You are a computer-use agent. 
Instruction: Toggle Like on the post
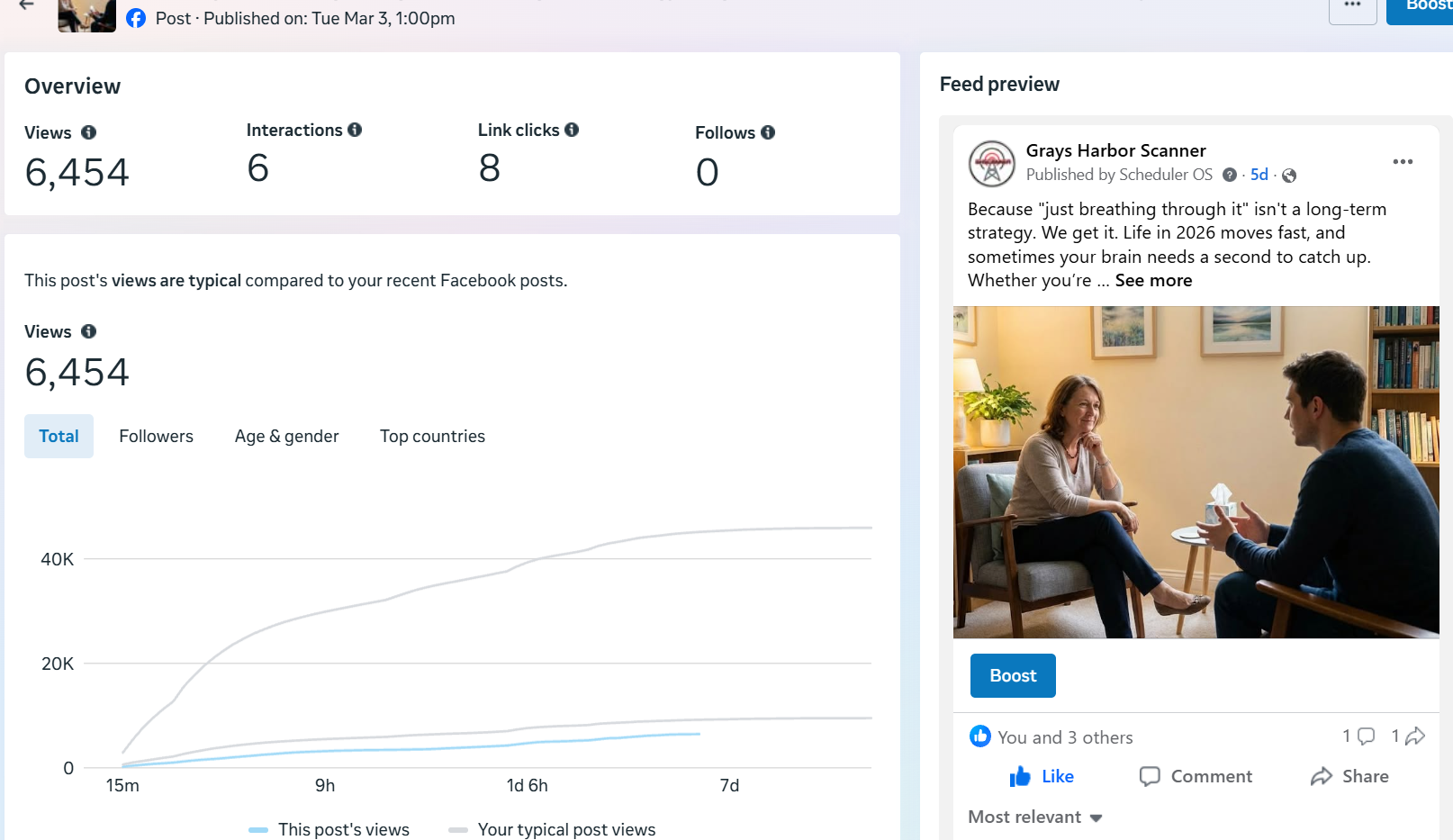(x=1042, y=776)
